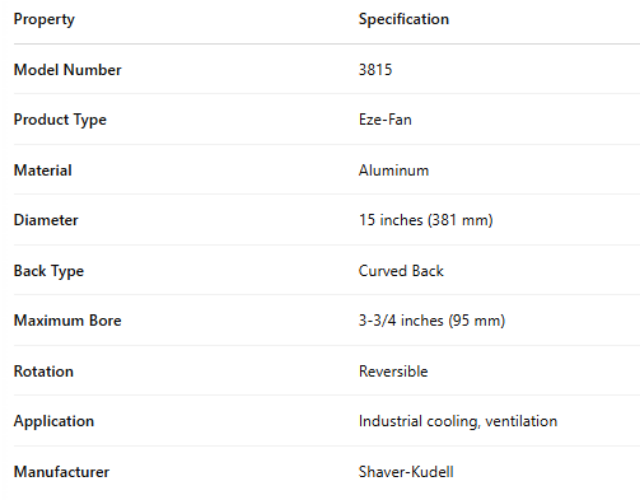The height and width of the screenshot is (500, 640).
Task: Select the Model Number label
Action: (67, 70)
